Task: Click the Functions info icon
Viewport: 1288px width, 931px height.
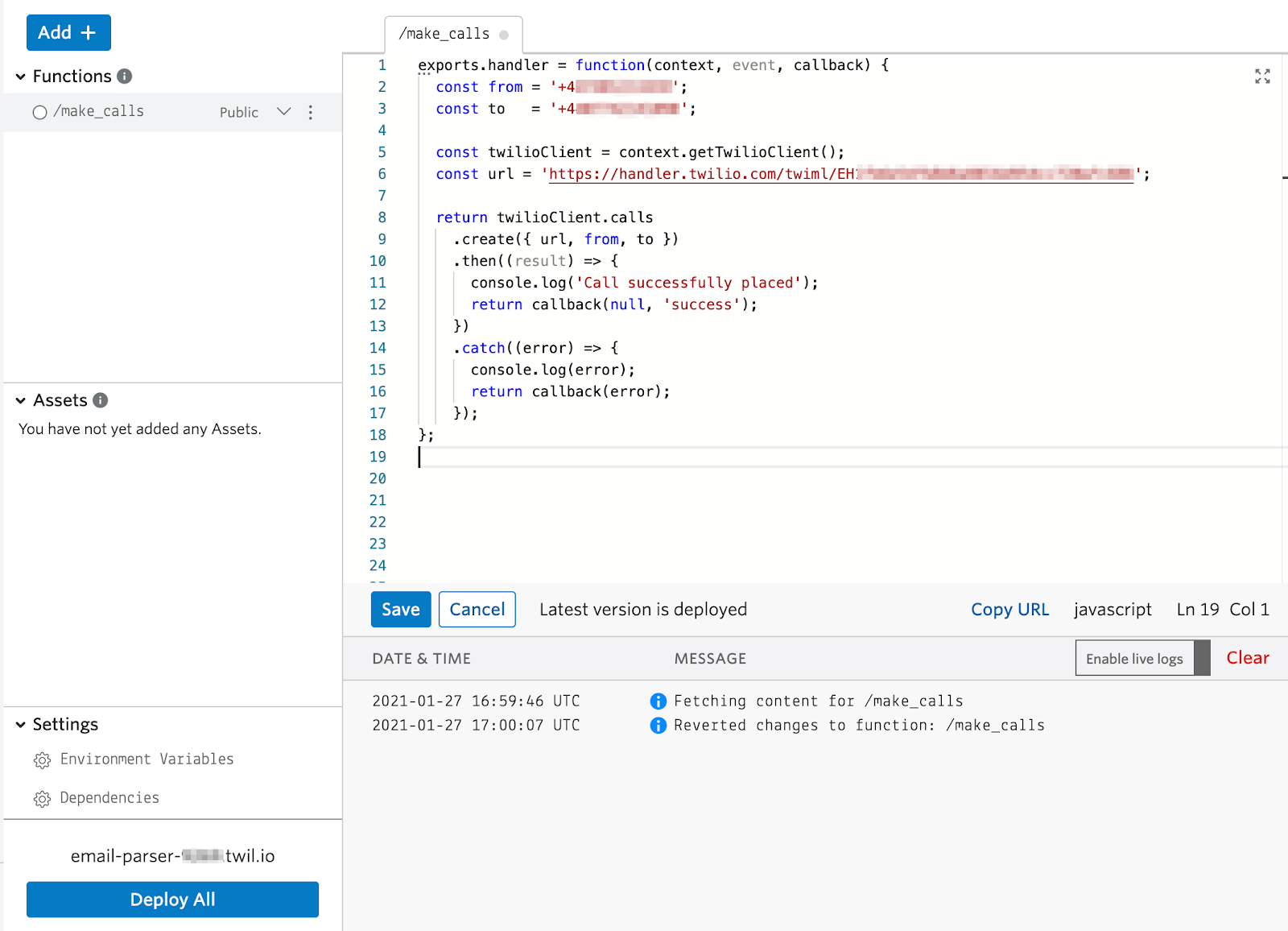Action: 125,76
